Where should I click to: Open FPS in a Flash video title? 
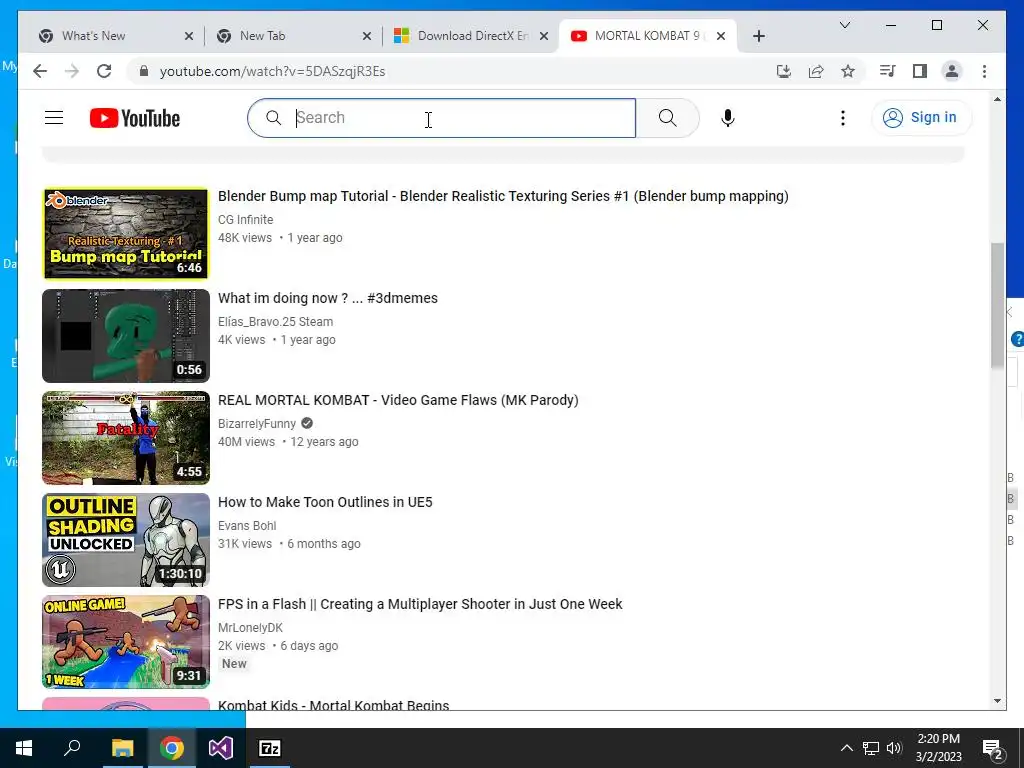click(420, 603)
